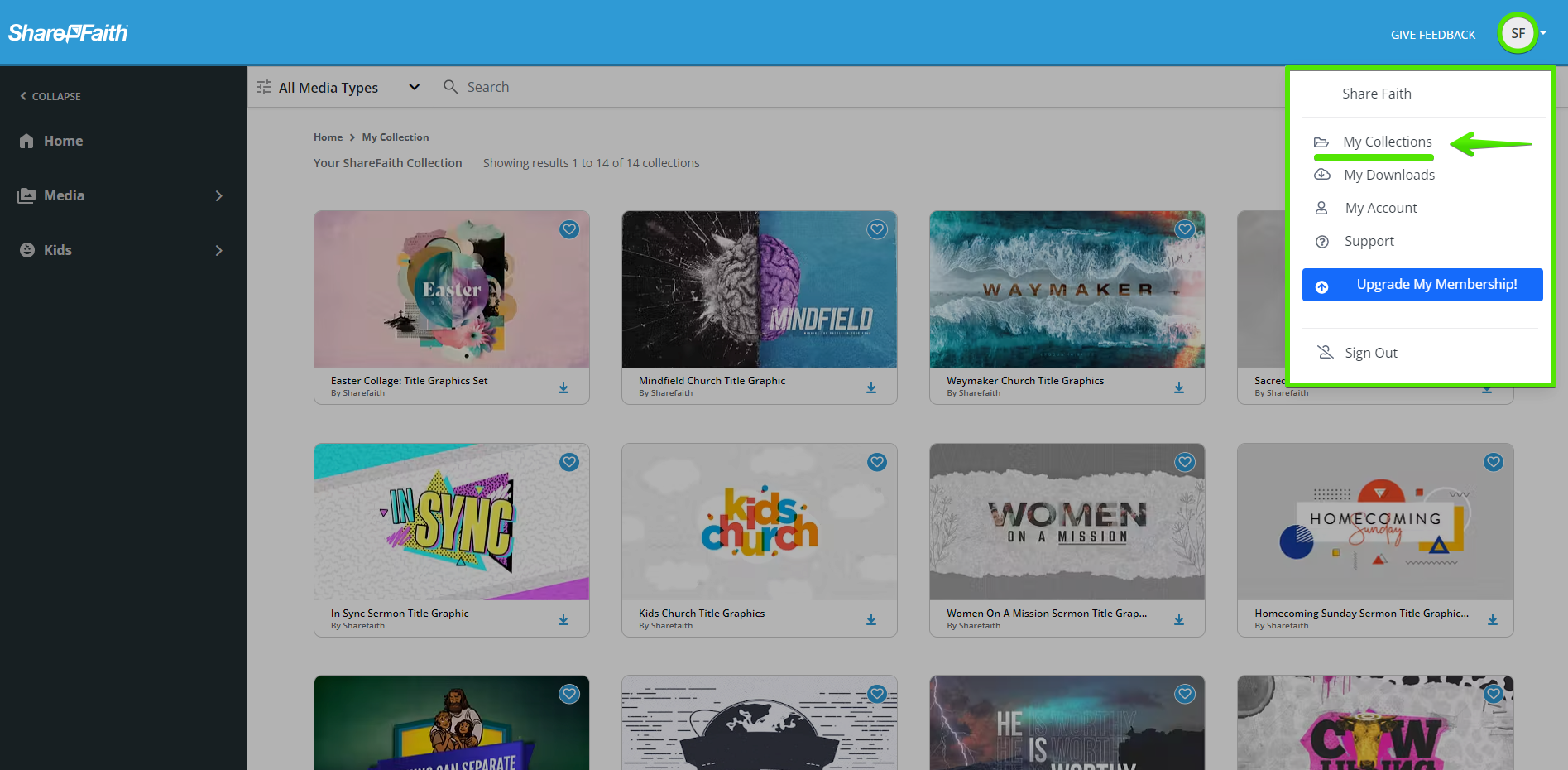Click GIVE FEEDBACK link
The height and width of the screenshot is (770, 1568).
[1433, 35]
